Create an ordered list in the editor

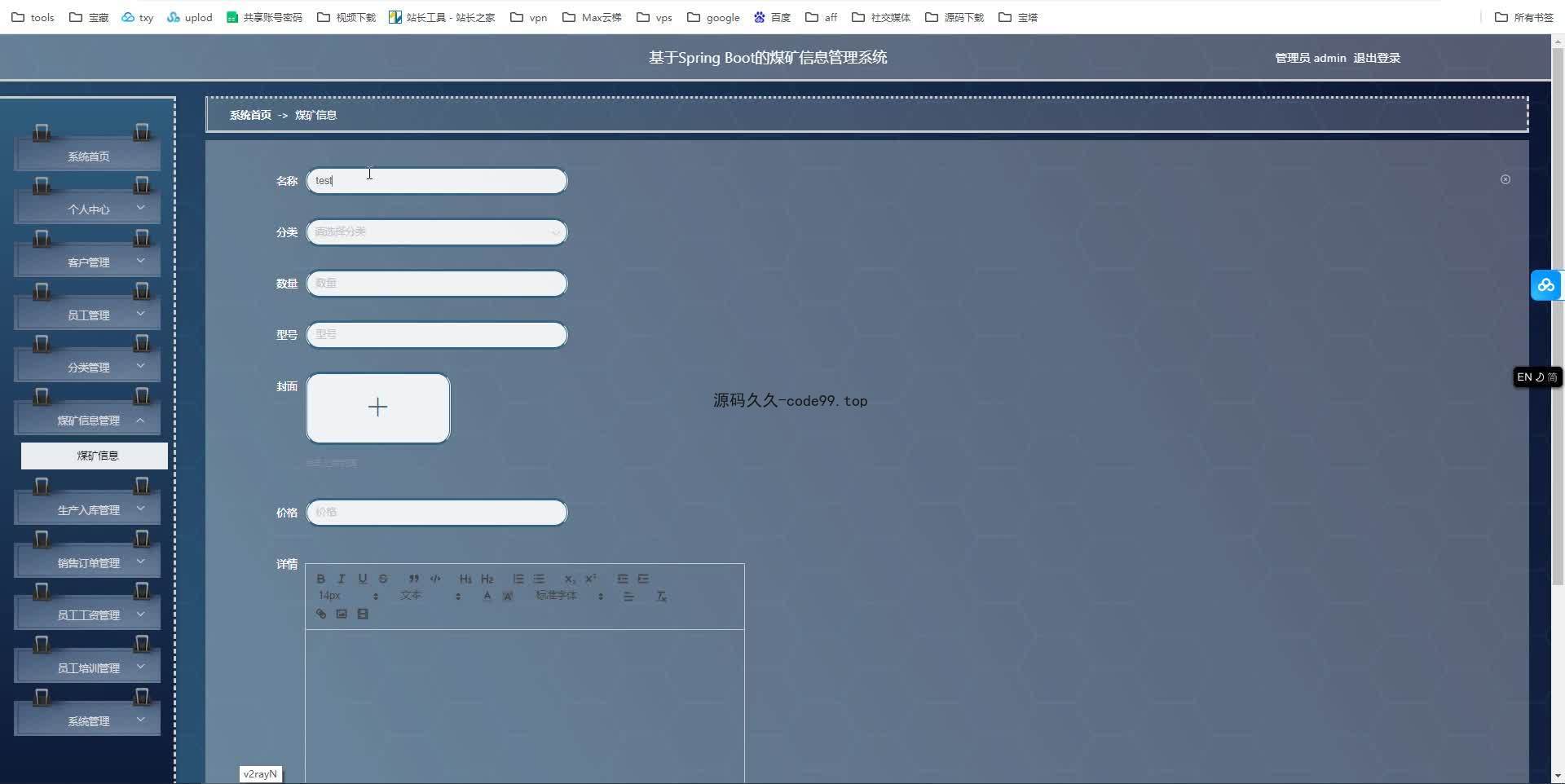click(x=518, y=579)
